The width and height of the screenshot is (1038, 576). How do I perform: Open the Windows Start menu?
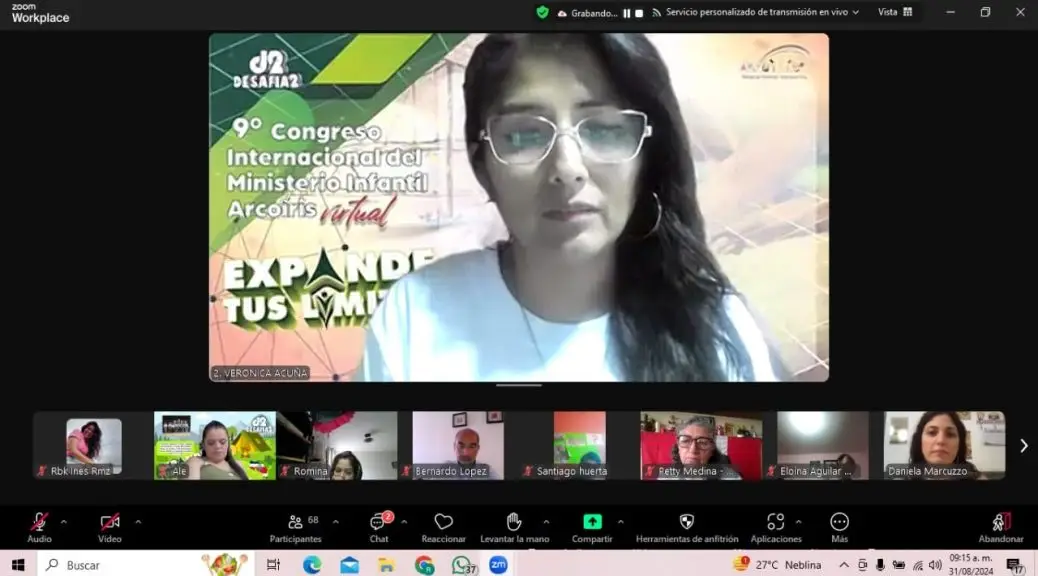(x=18, y=565)
